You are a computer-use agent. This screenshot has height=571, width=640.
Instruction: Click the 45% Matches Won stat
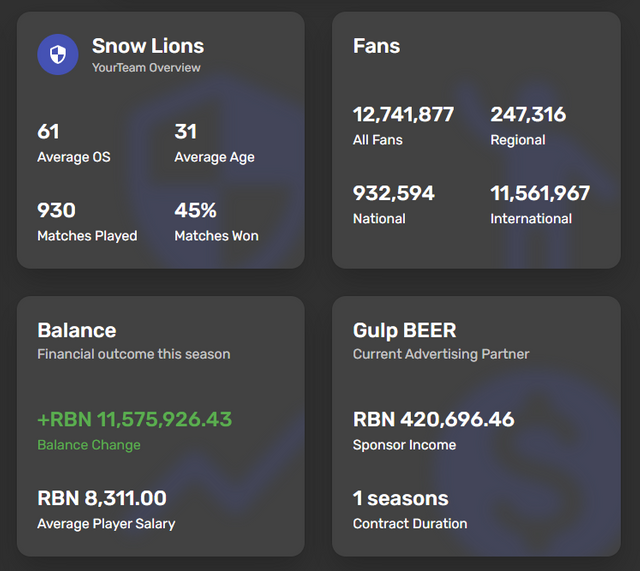[196, 210]
